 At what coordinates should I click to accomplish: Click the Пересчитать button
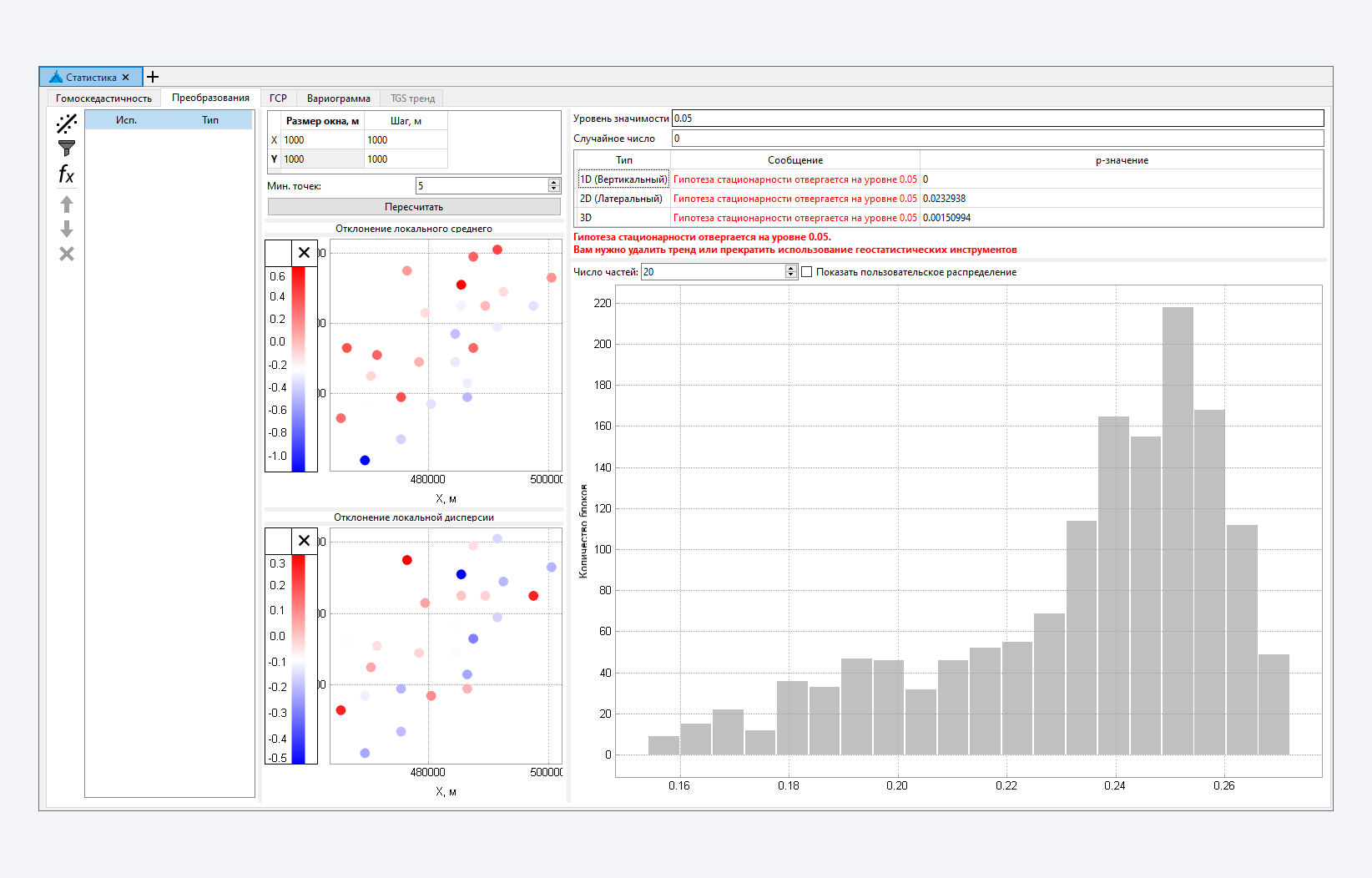coord(414,207)
